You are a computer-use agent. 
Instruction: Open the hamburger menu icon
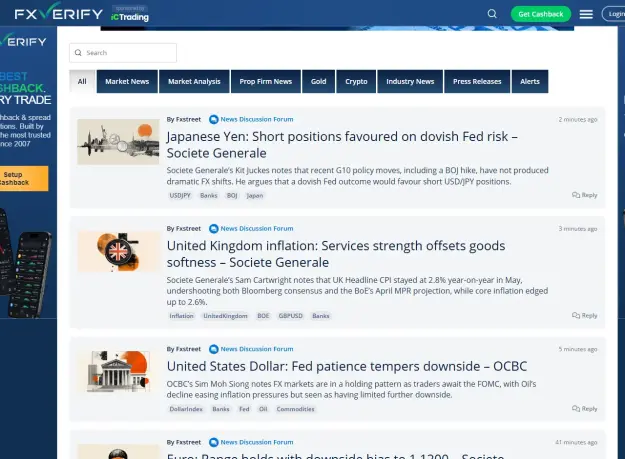click(586, 14)
